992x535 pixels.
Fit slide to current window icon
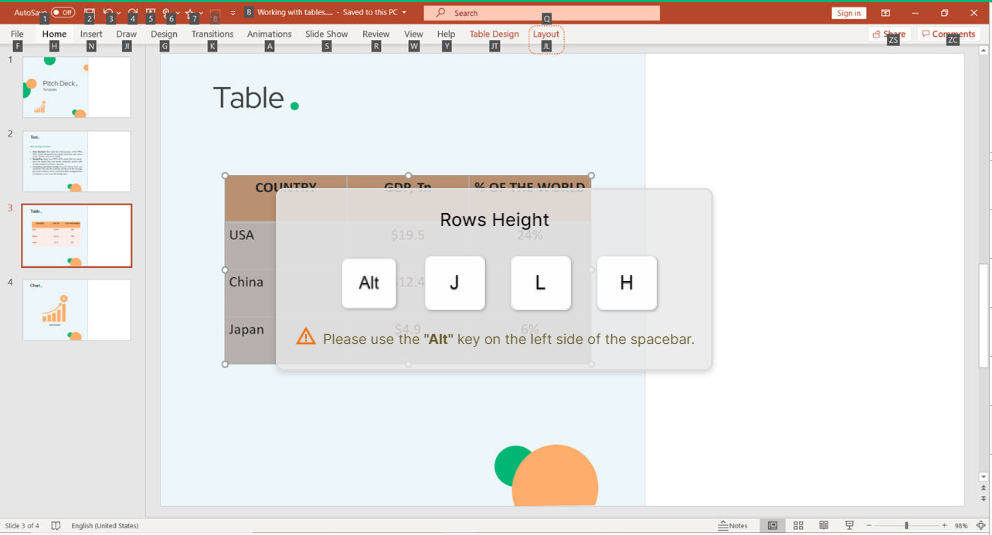pyautogui.click(x=981, y=526)
